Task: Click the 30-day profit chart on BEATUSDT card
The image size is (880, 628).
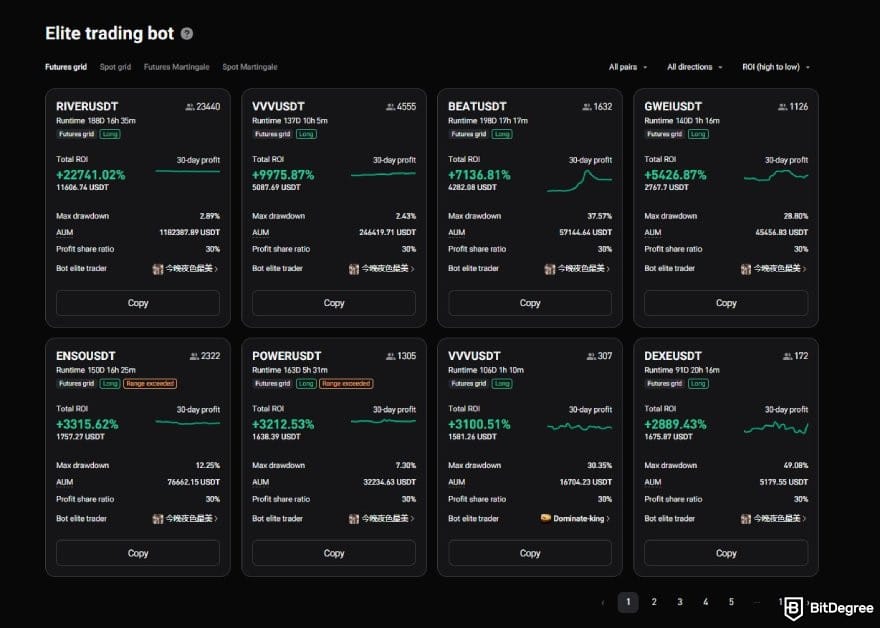Action: pos(579,181)
